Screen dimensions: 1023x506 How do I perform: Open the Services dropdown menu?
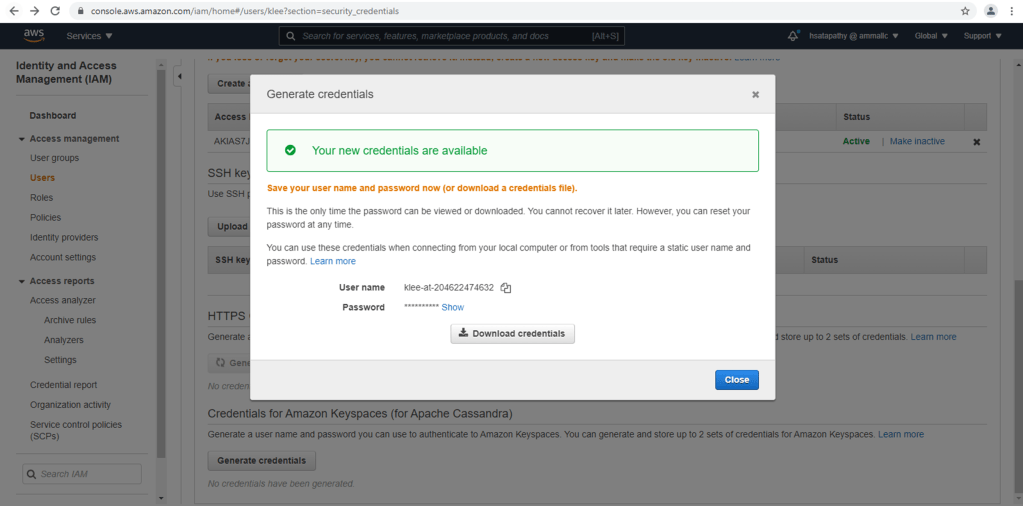89,36
